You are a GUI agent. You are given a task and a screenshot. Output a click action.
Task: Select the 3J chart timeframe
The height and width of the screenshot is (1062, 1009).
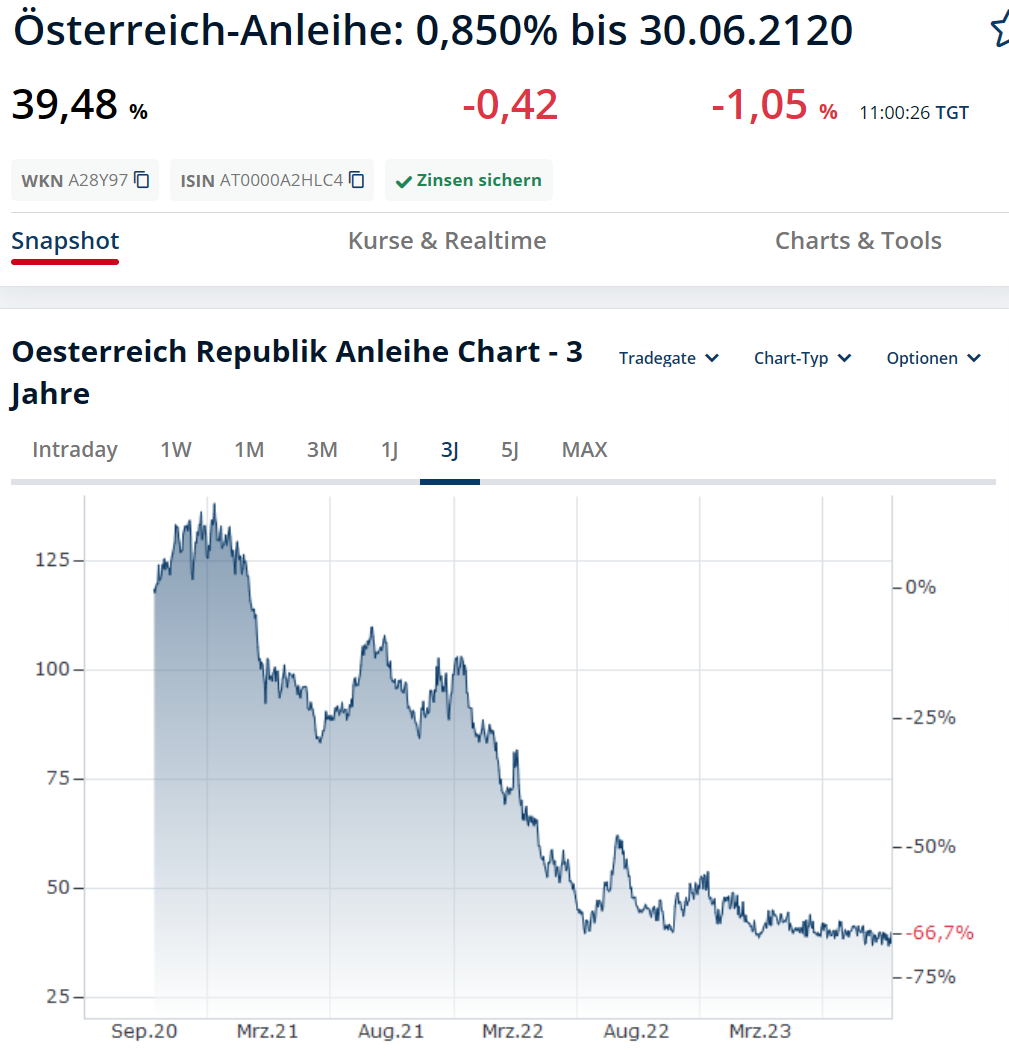449,450
